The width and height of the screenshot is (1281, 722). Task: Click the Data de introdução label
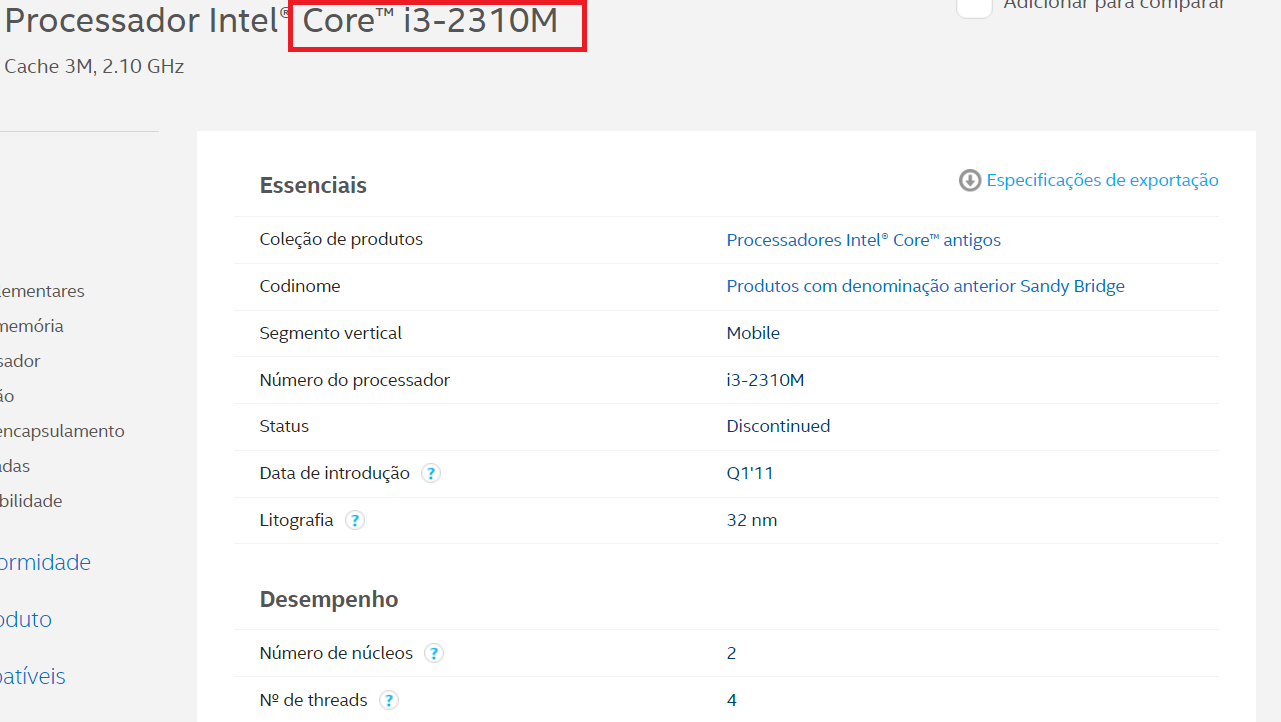(x=335, y=473)
